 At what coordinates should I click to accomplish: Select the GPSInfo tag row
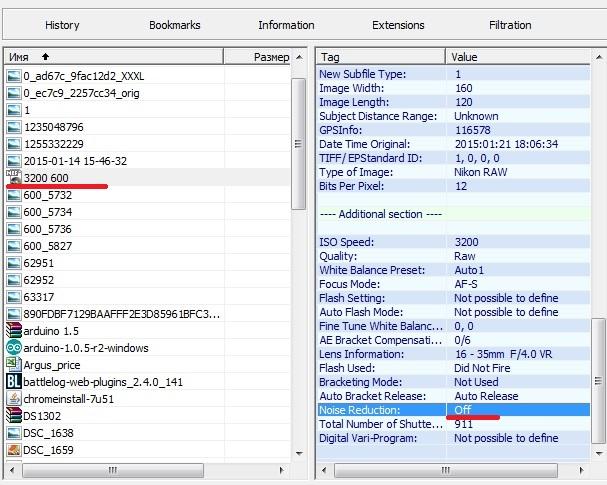454,130
